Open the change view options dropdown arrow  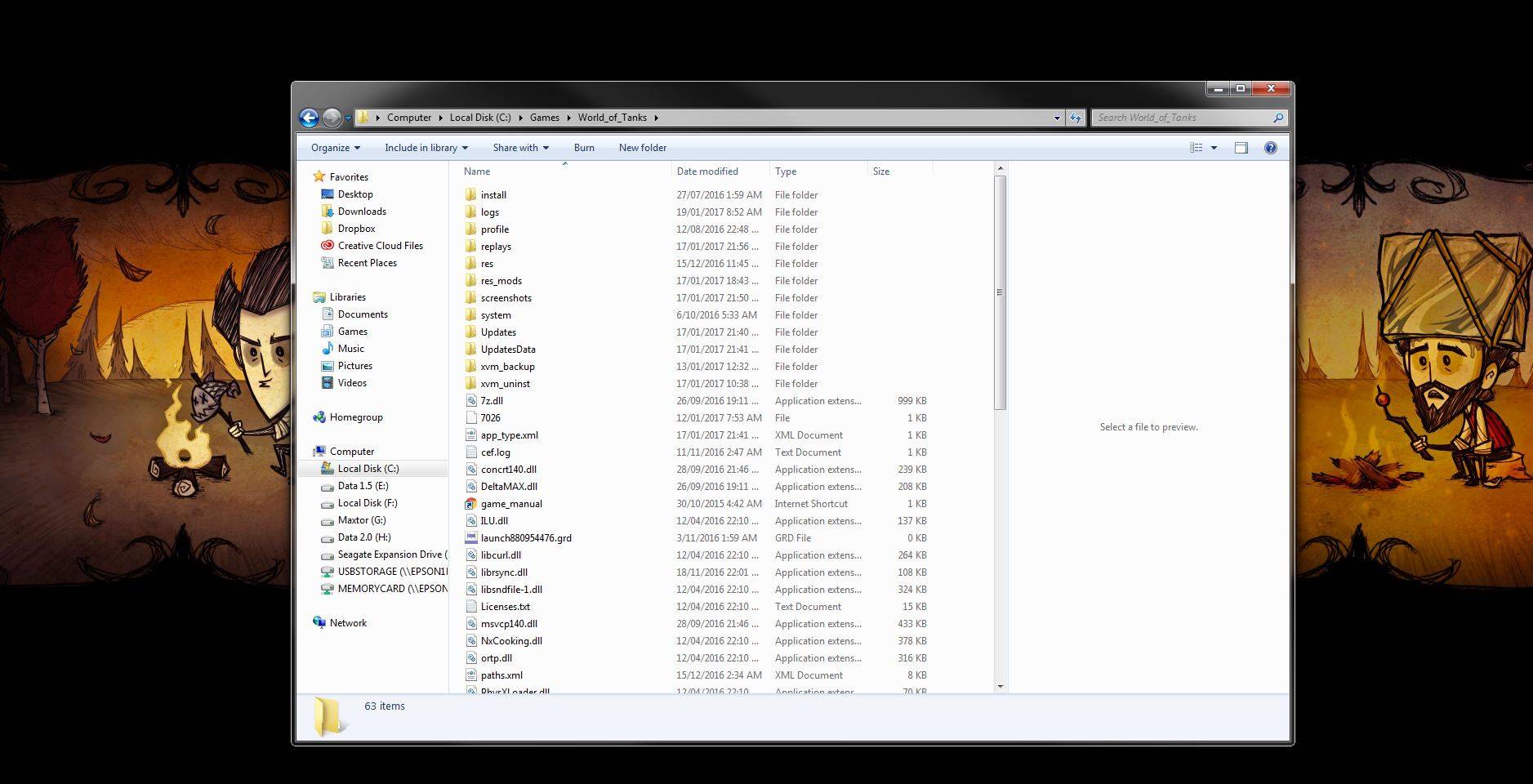[1214, 148]
